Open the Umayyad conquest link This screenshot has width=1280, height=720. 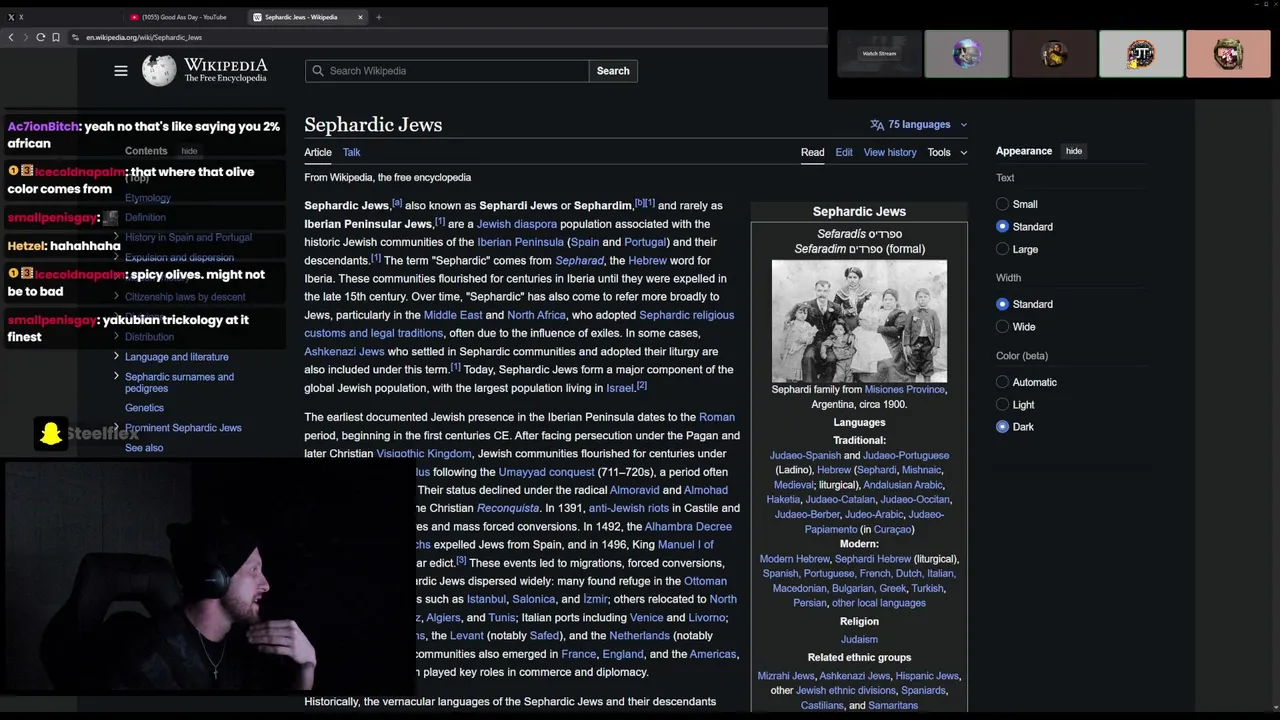546,472
